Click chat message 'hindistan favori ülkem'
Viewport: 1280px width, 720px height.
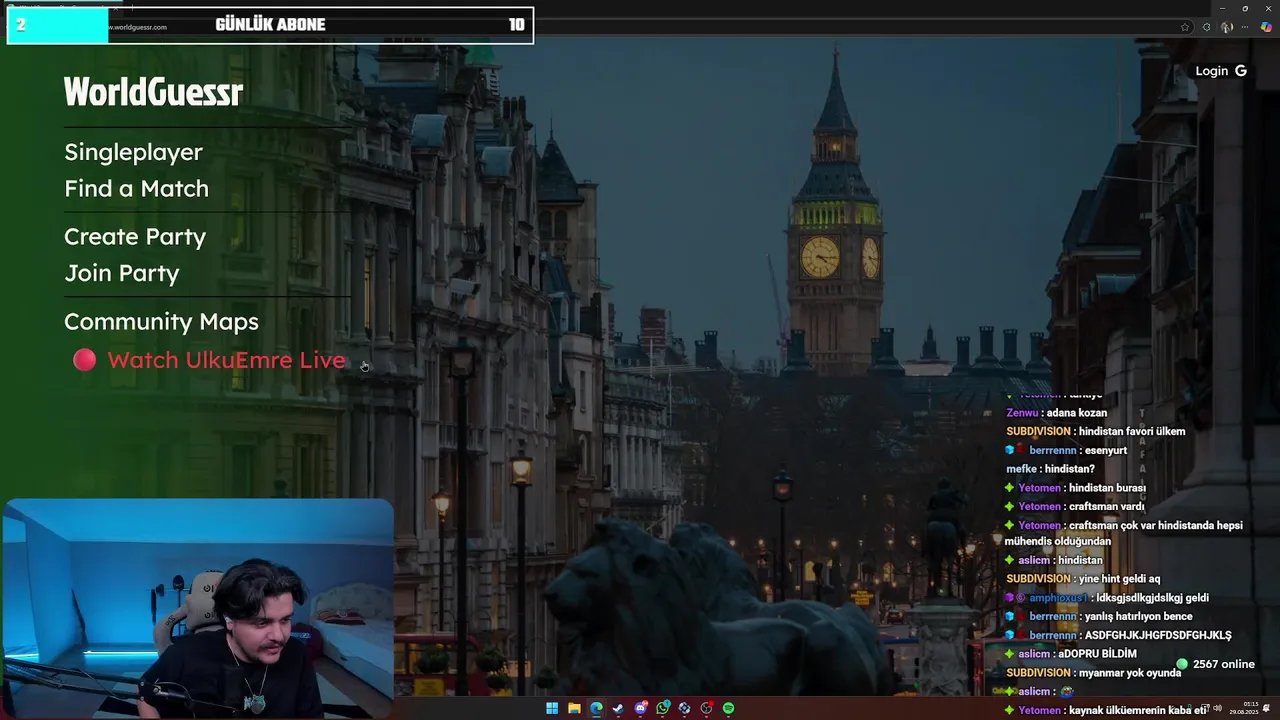tap(1132, 432)
